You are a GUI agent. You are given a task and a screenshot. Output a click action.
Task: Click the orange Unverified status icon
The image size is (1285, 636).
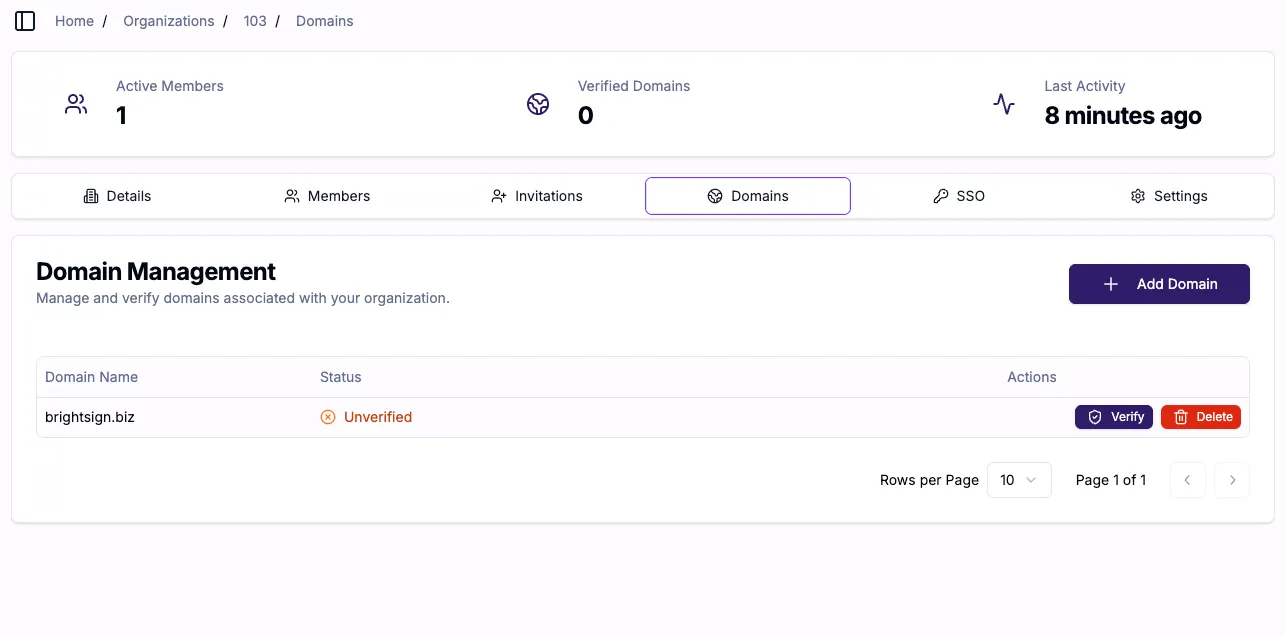328,417
